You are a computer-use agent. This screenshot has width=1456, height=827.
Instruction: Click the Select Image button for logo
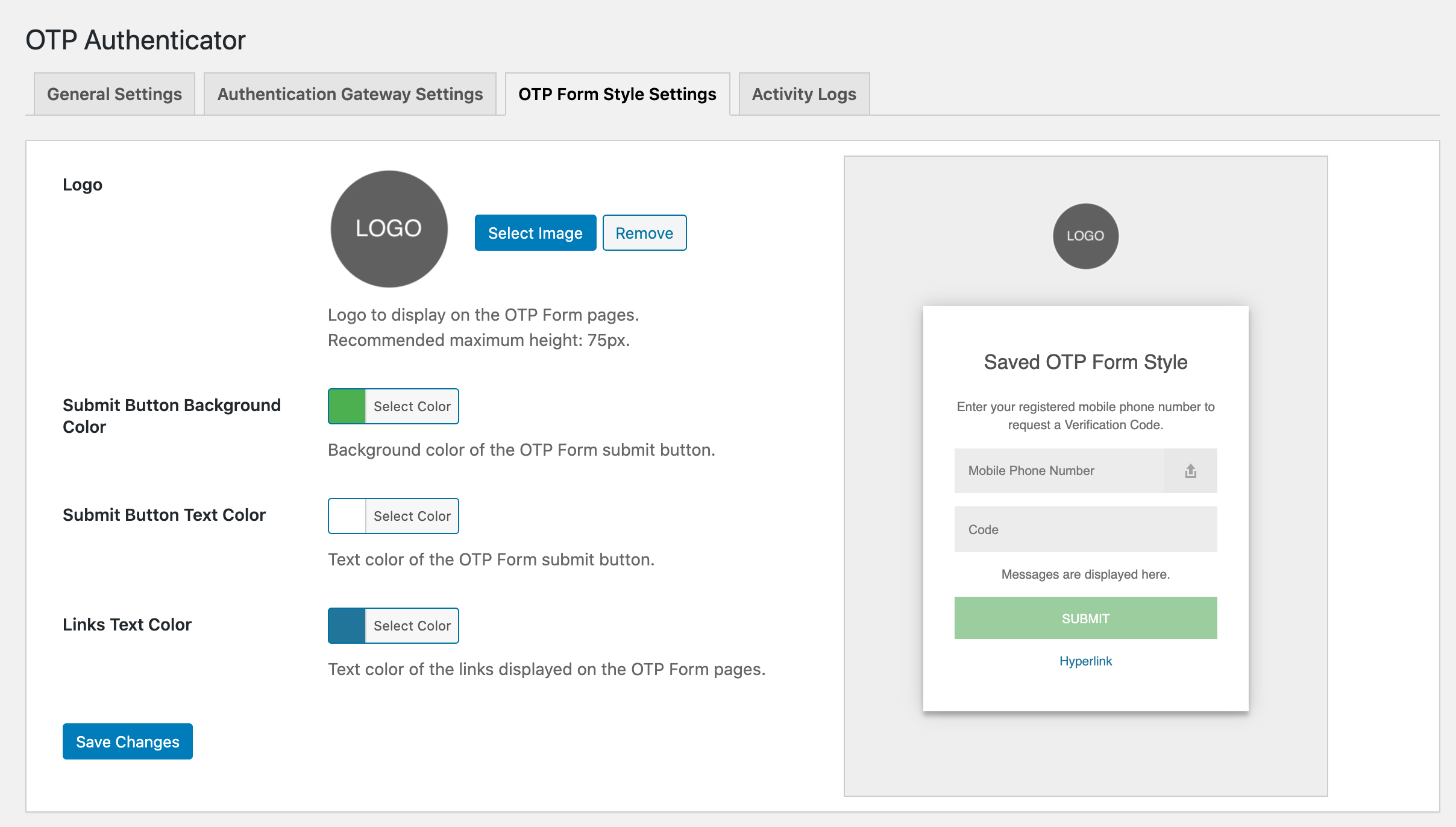(535, 232)
